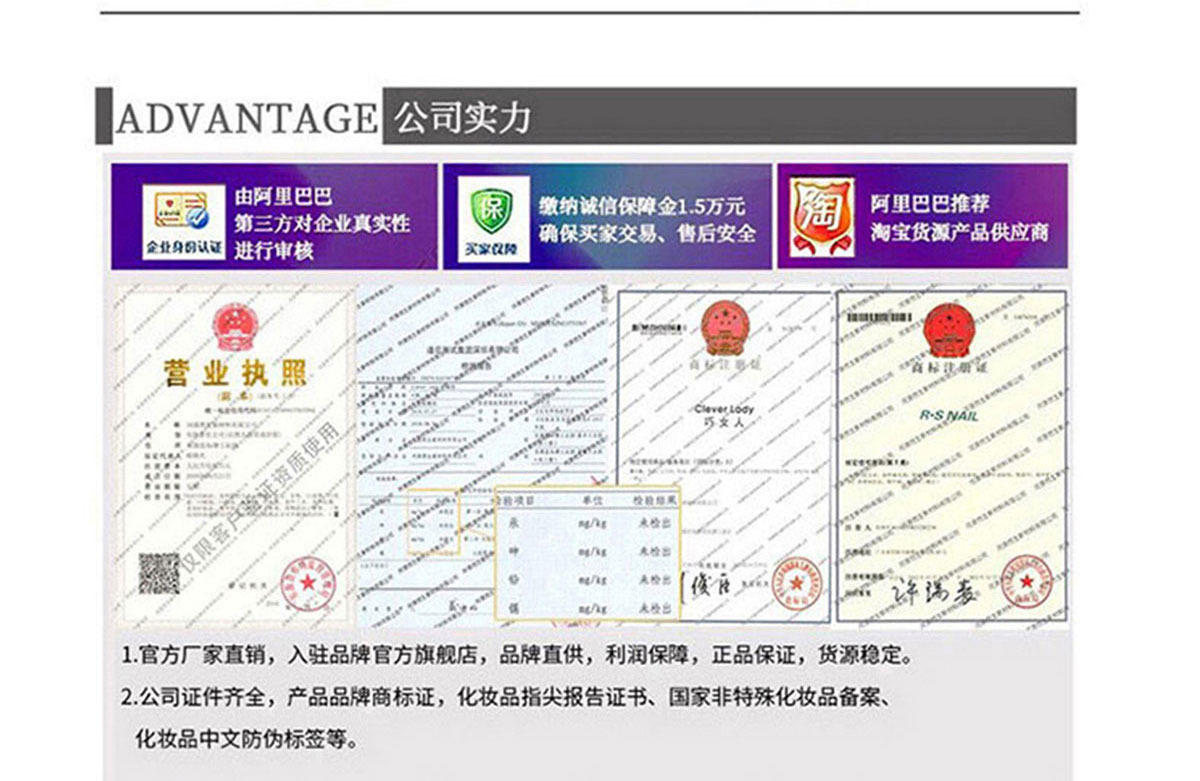Click the 砷 row in the test table
Screen dimensions: 1200x781
[588, 551]
